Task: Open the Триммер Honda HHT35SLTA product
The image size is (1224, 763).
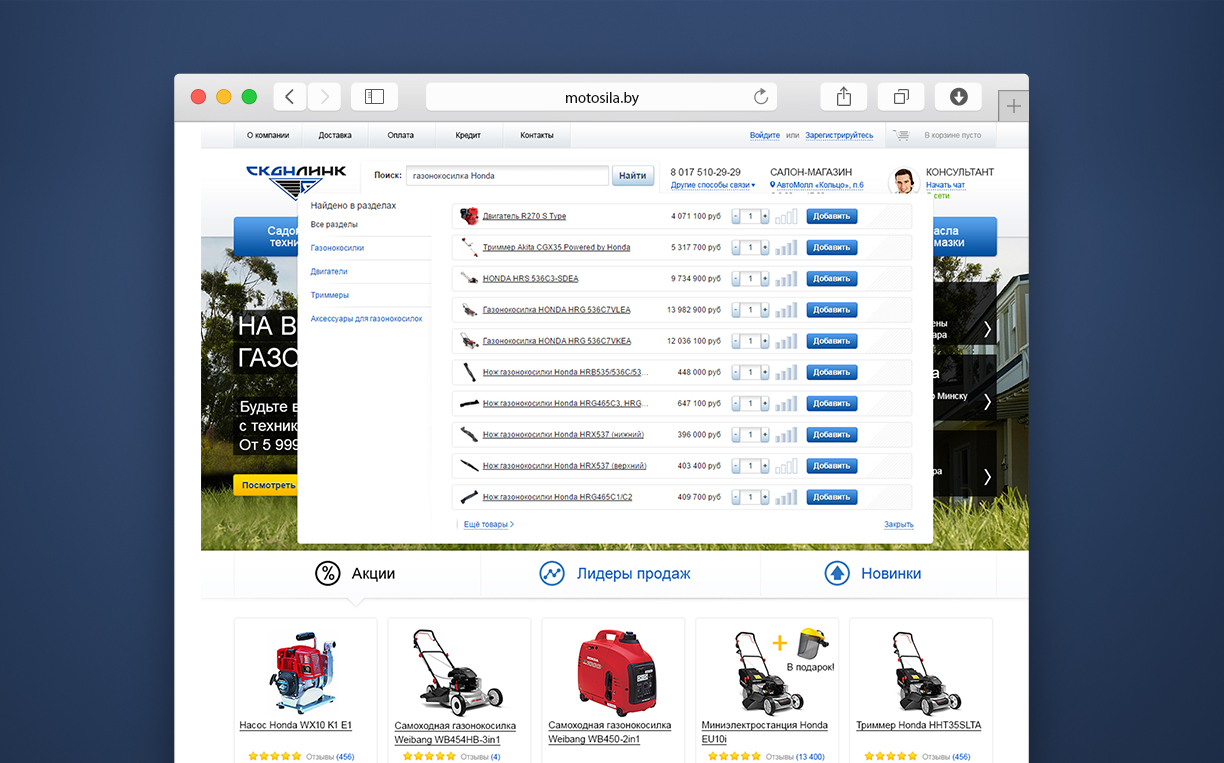Action: (919, 725)
